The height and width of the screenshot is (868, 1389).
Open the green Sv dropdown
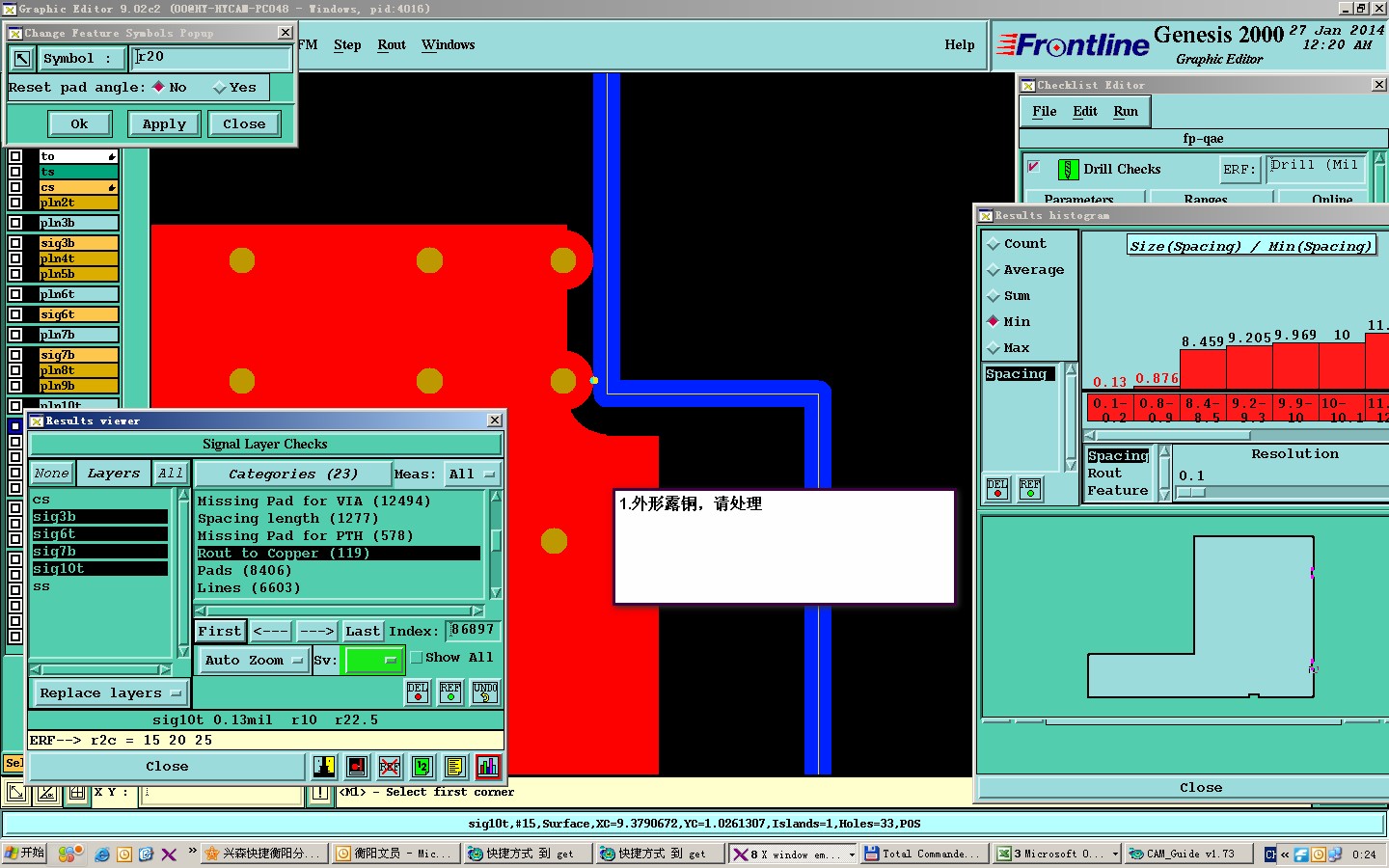[x=374, y=661]
